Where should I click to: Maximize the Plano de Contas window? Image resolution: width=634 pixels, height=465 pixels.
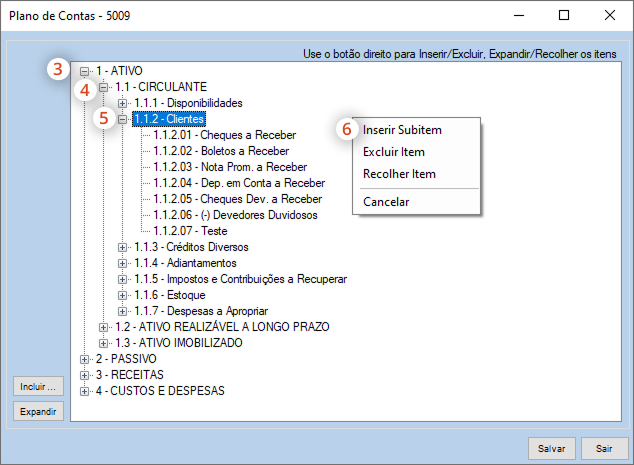coord(564,16)
